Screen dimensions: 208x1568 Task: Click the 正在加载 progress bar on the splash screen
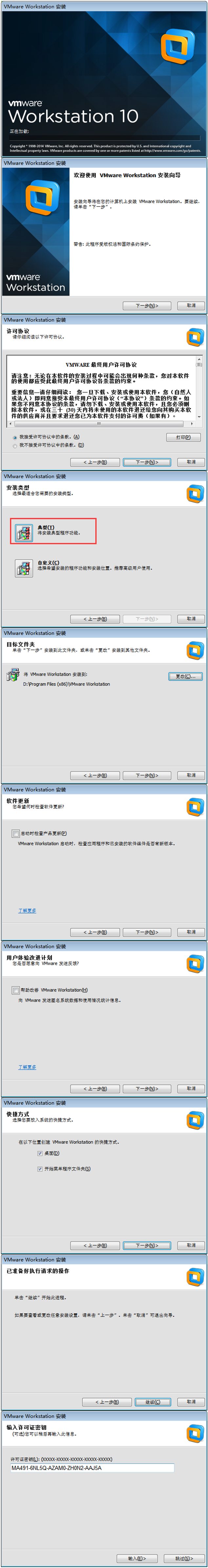tap(105, 138)
